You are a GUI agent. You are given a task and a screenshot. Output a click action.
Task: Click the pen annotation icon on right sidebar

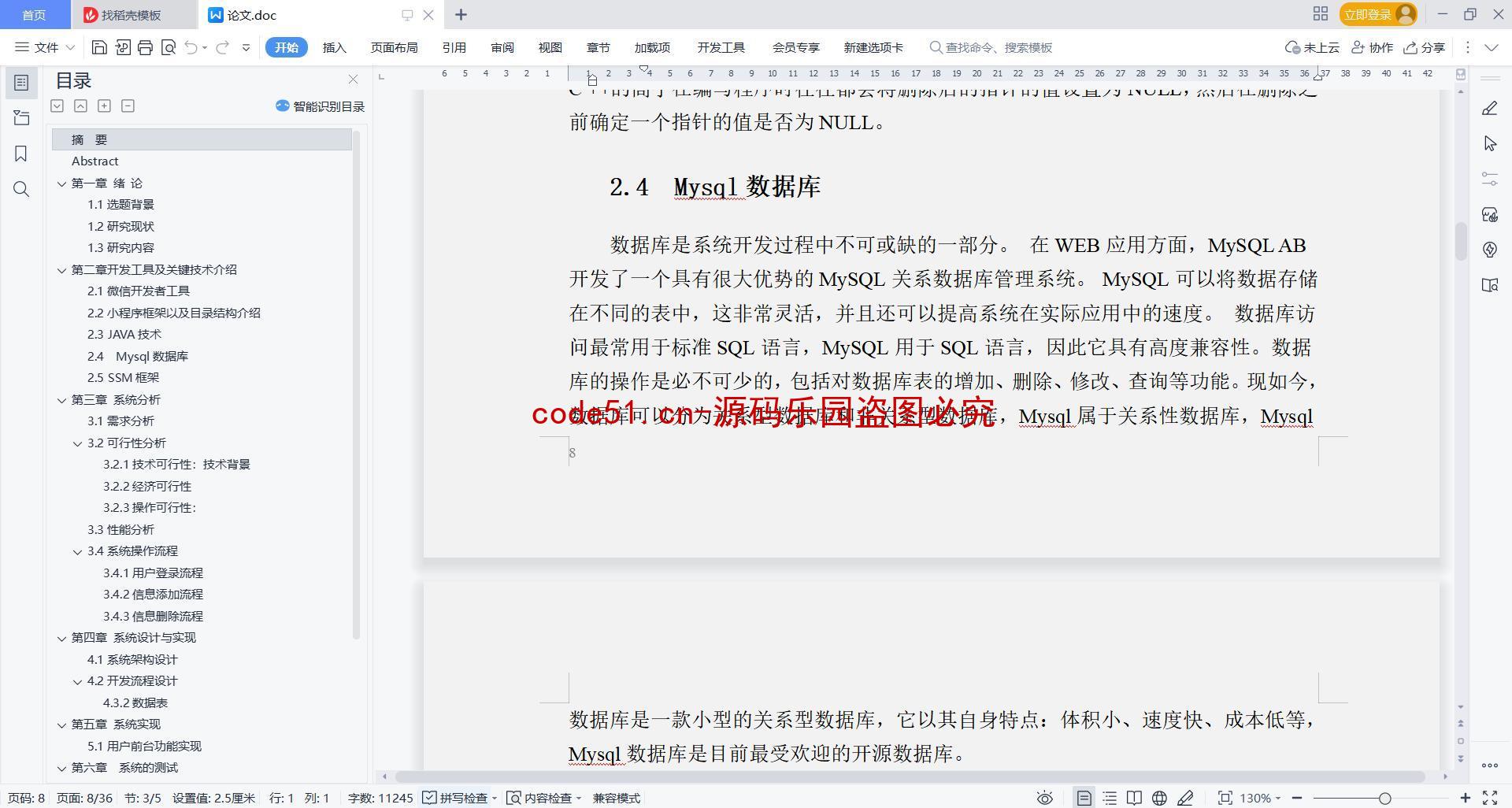[1489, 108]
